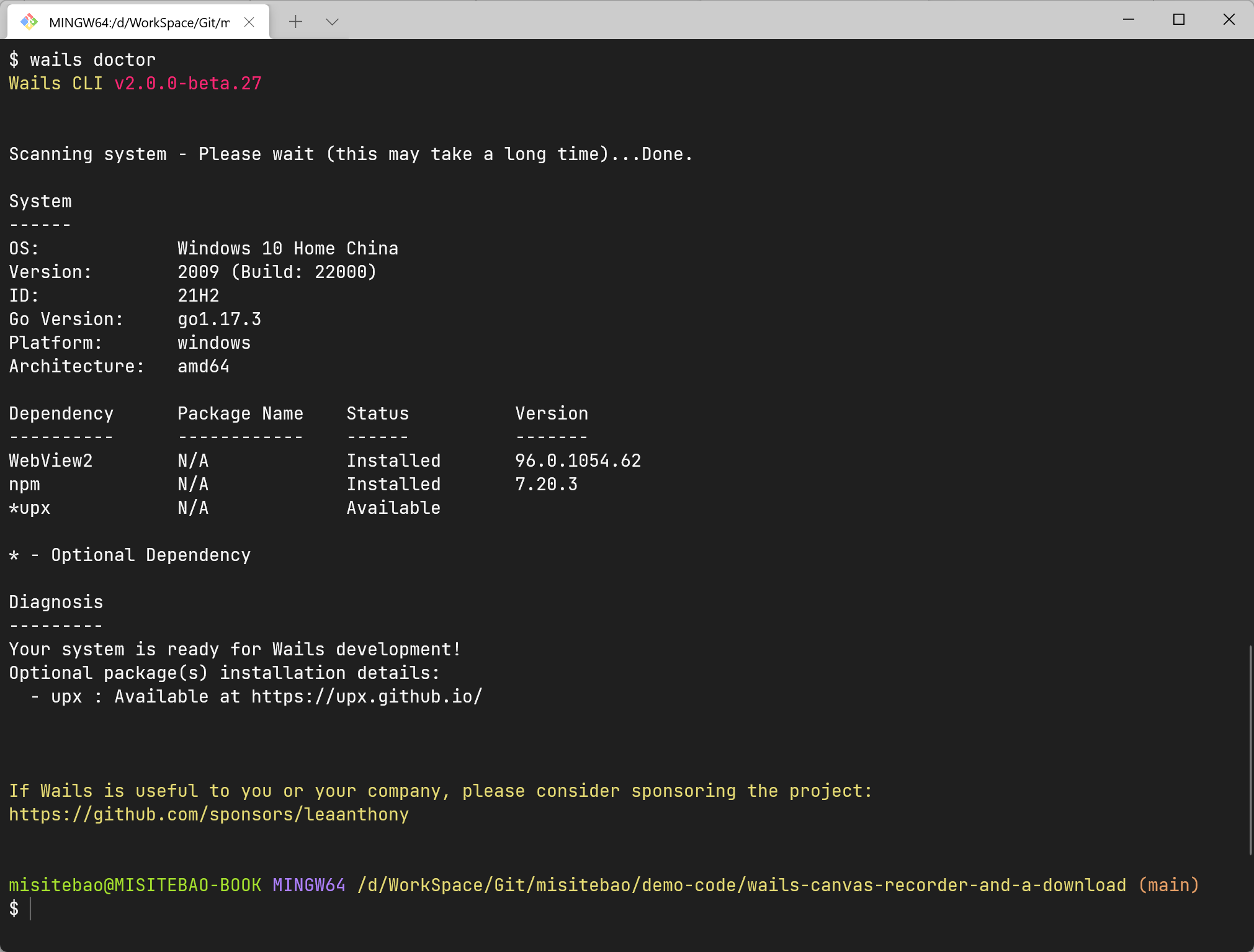Maximize the terminal window
The height and width of the screenshot is (952, 1254).
pyautogui.click(x=1178, y=19)
